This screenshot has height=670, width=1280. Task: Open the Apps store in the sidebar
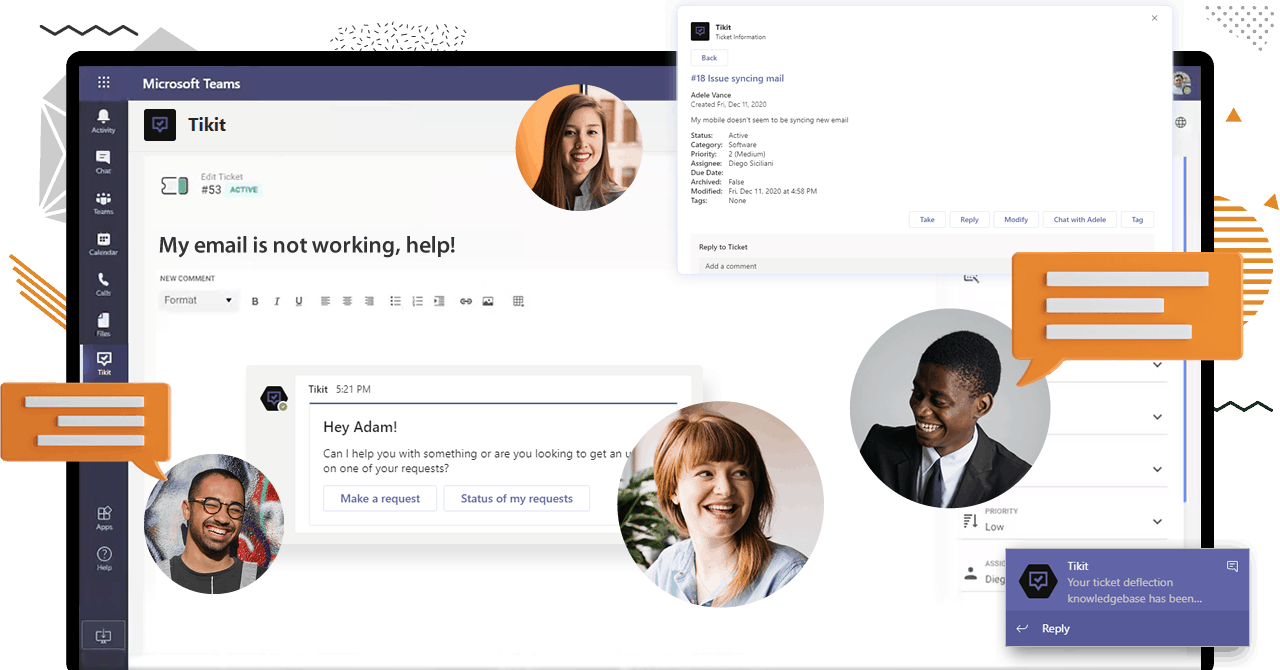104,518
